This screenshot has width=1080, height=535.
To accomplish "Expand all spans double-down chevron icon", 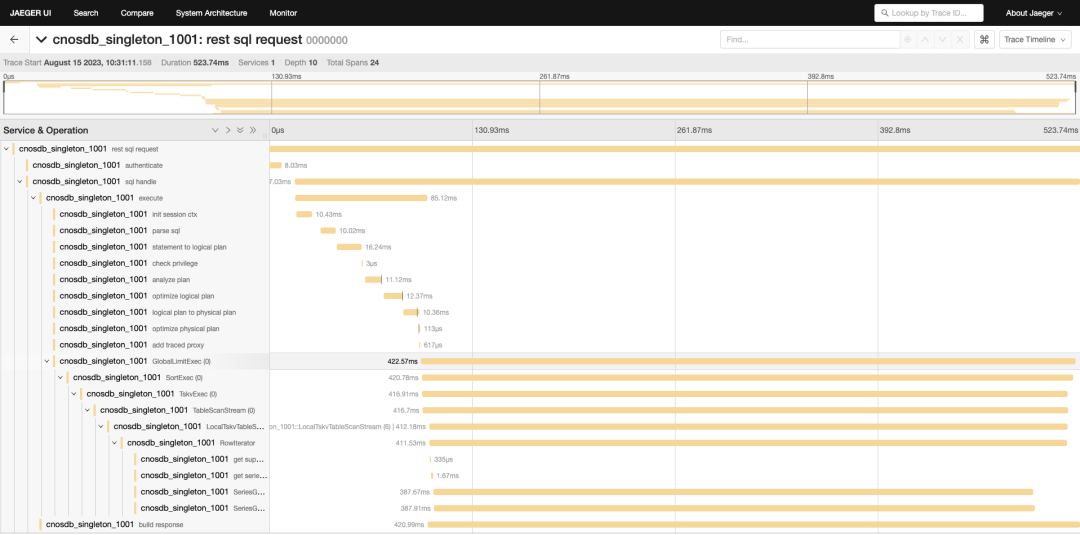I will (x=240, y=130).
